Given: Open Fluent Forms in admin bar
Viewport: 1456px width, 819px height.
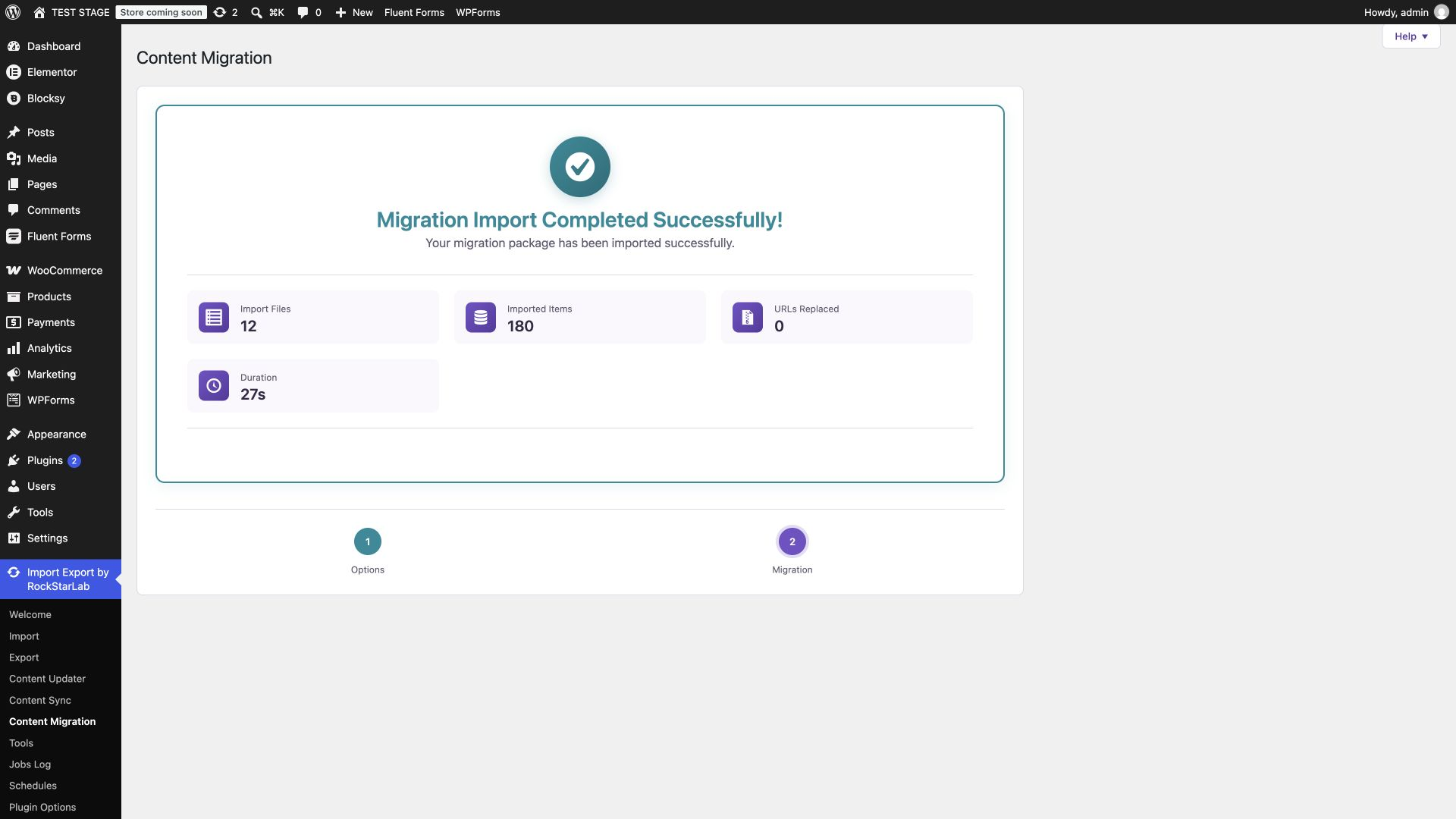Looking at the screenshot, I should click(414, 12).
